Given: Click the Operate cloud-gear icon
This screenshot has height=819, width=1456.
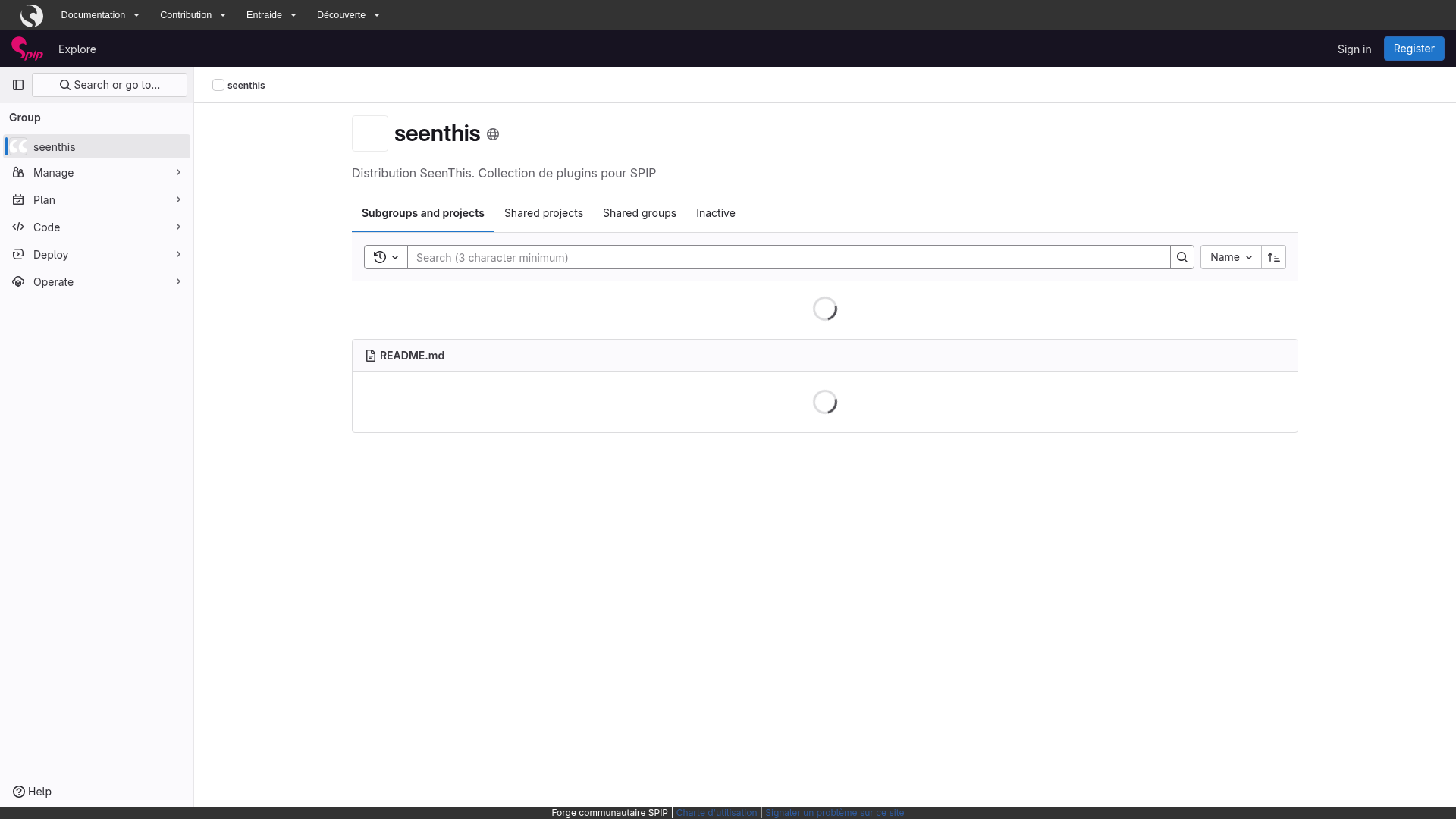Looking at the screenshot, I should 18,282.
